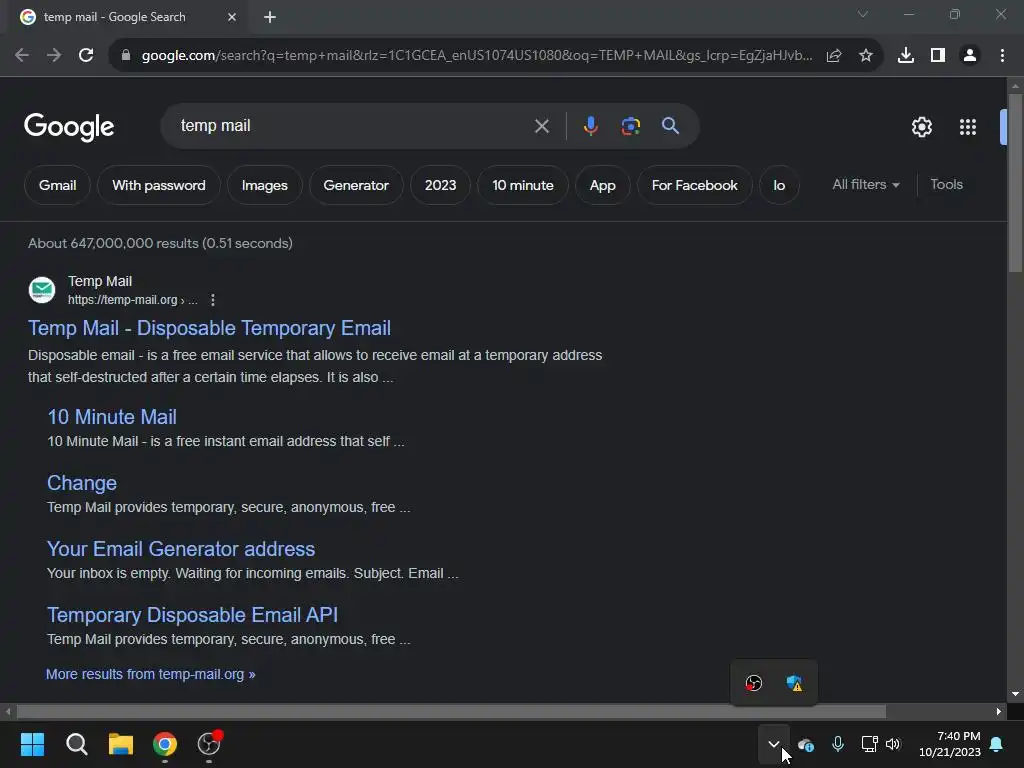Click the horizontal scrollbar thumb
Screen dimensions: 1024x768
451,711
